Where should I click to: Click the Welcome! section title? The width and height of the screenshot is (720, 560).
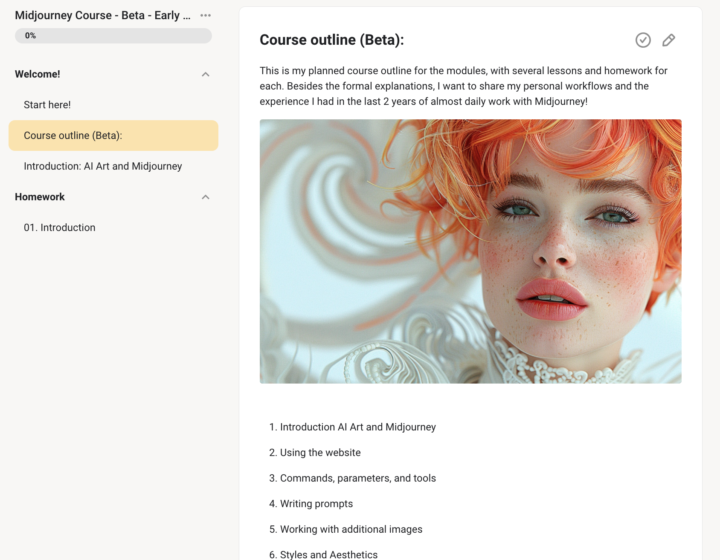[38, 74]
